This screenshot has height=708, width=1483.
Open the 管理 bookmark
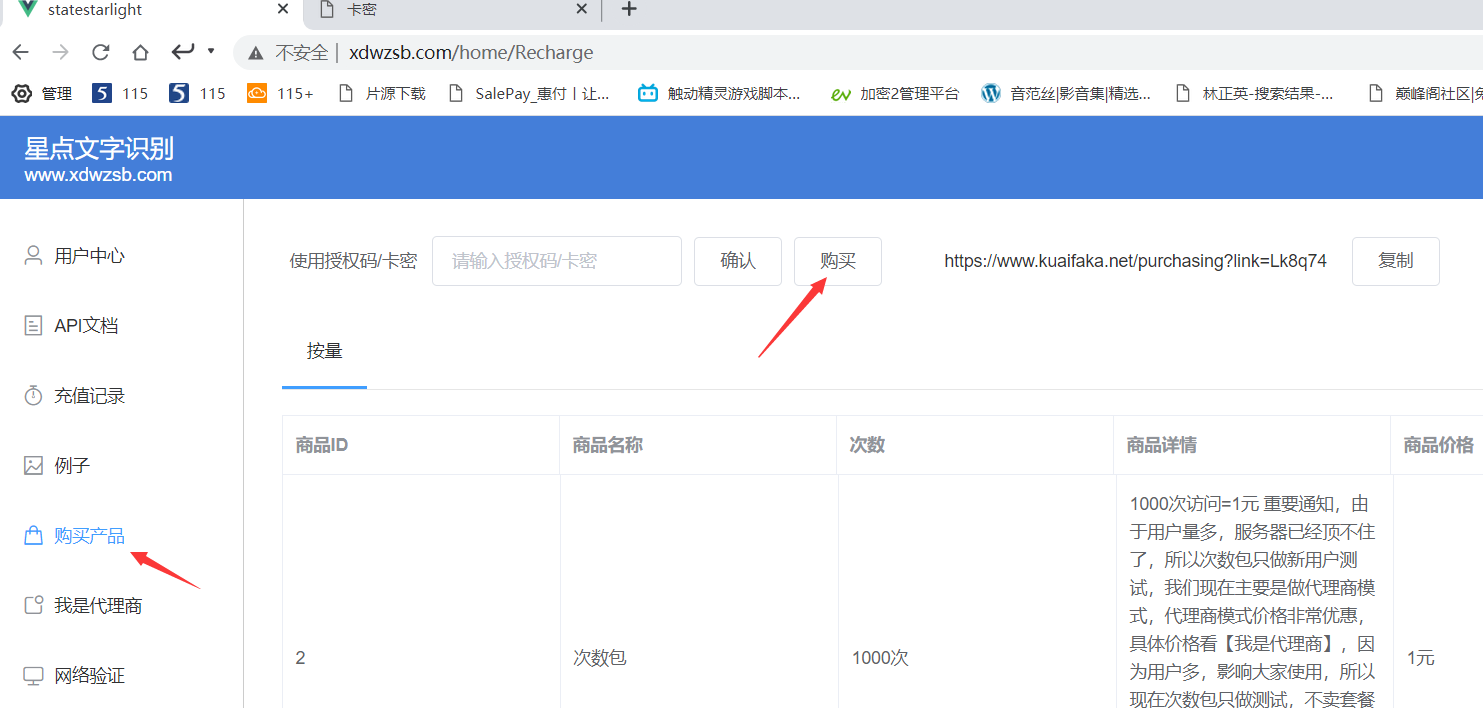42,93
